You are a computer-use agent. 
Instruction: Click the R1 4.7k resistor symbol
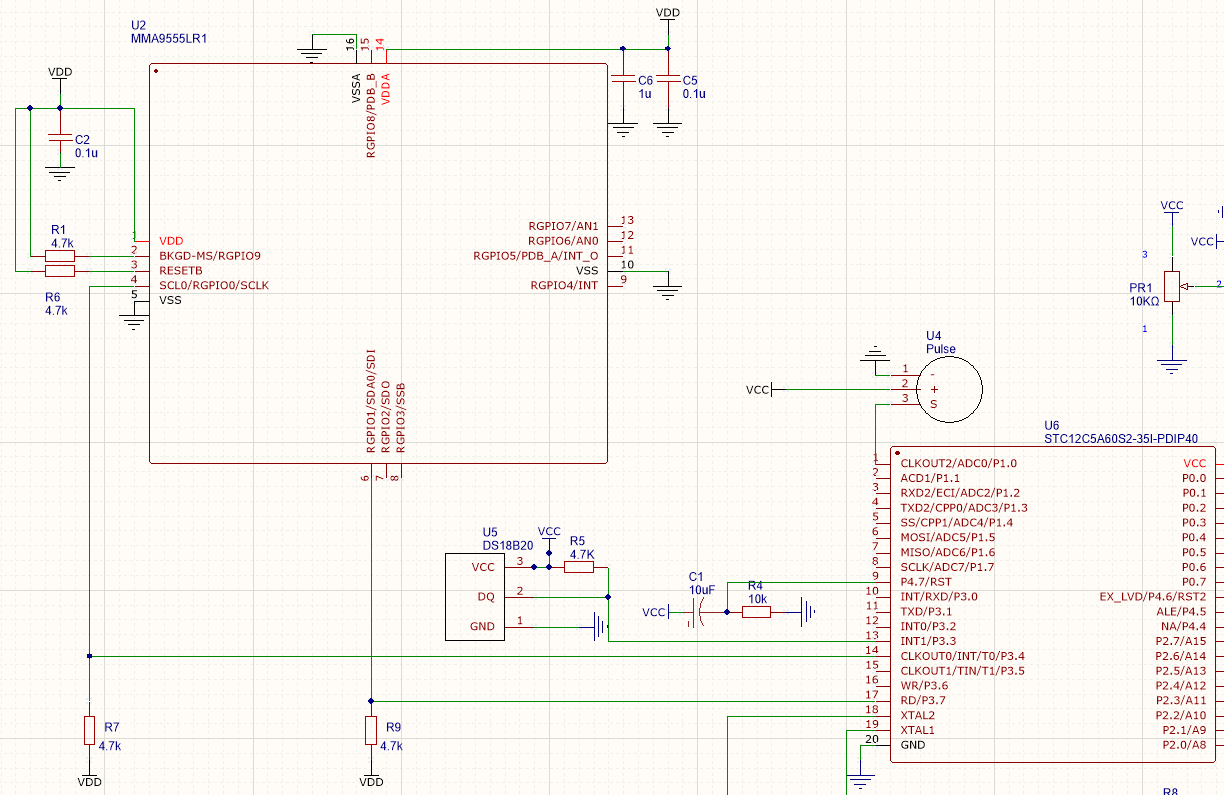61,256
